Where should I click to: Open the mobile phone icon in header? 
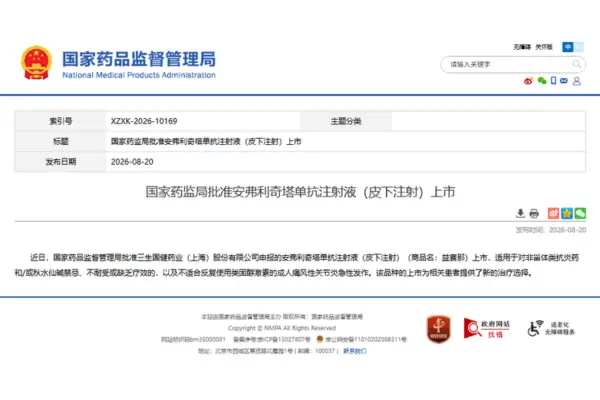click(x=553, y=80)
